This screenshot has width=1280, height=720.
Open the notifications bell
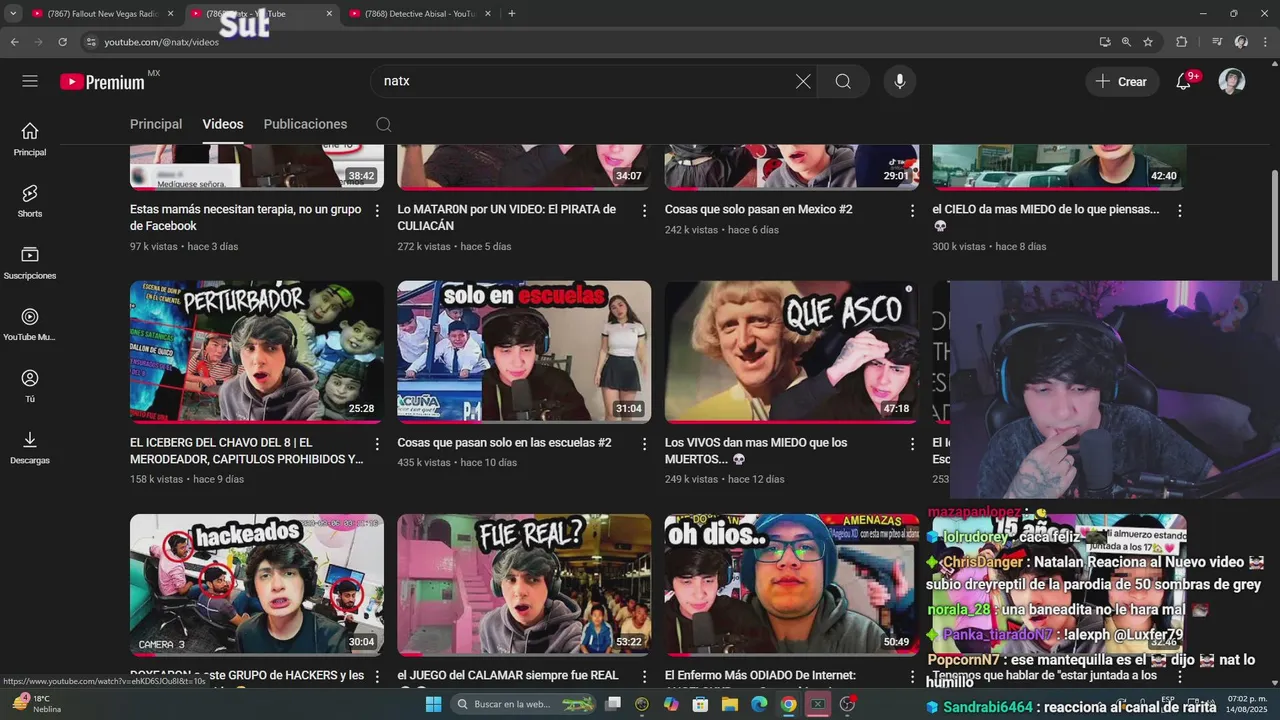pos(1185,81)
